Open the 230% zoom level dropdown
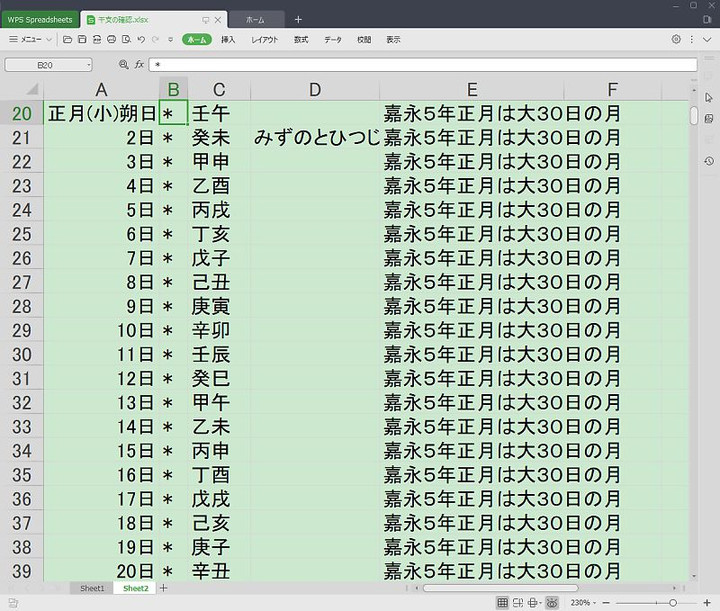Image resolution: width=720 pixels, height=611 pixels. pyautogui.click(x=583, y=603)
